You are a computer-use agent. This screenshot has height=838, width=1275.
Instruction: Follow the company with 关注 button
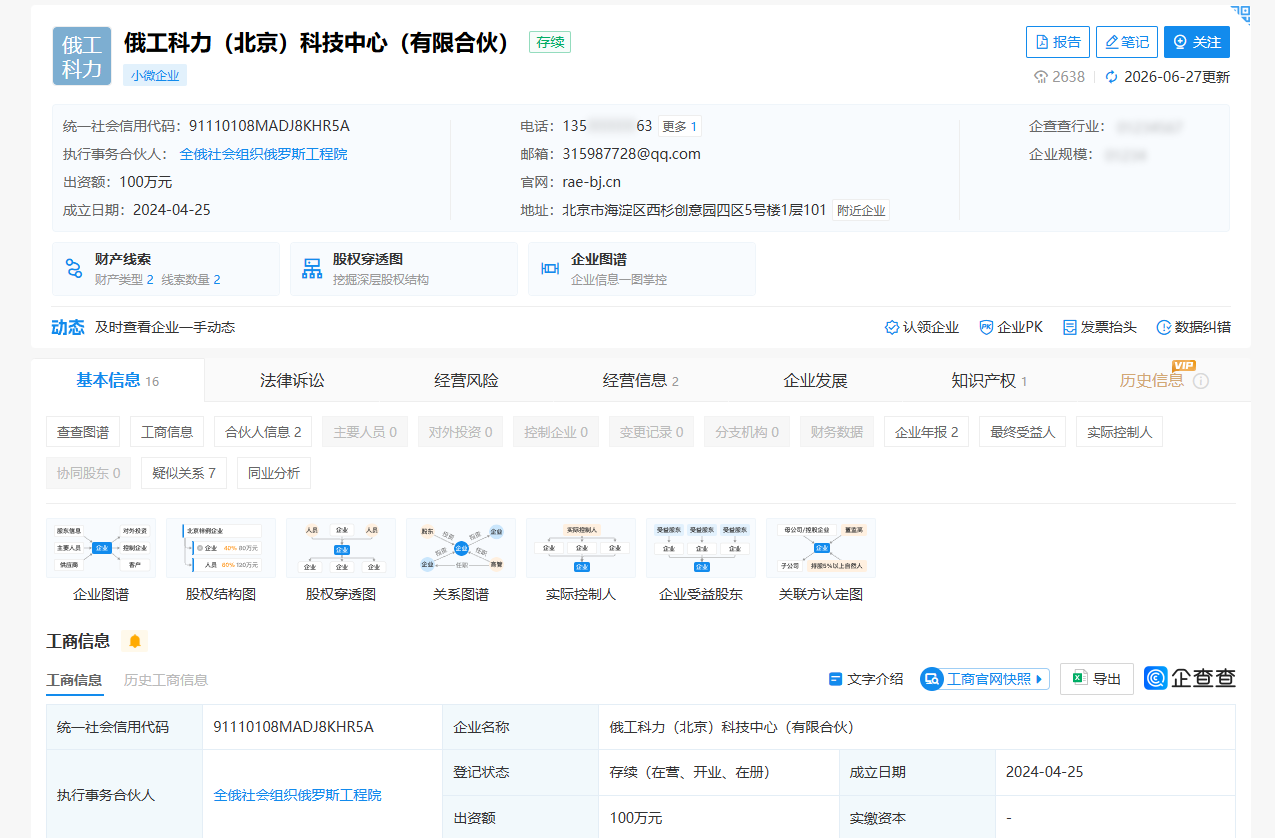1197,42
